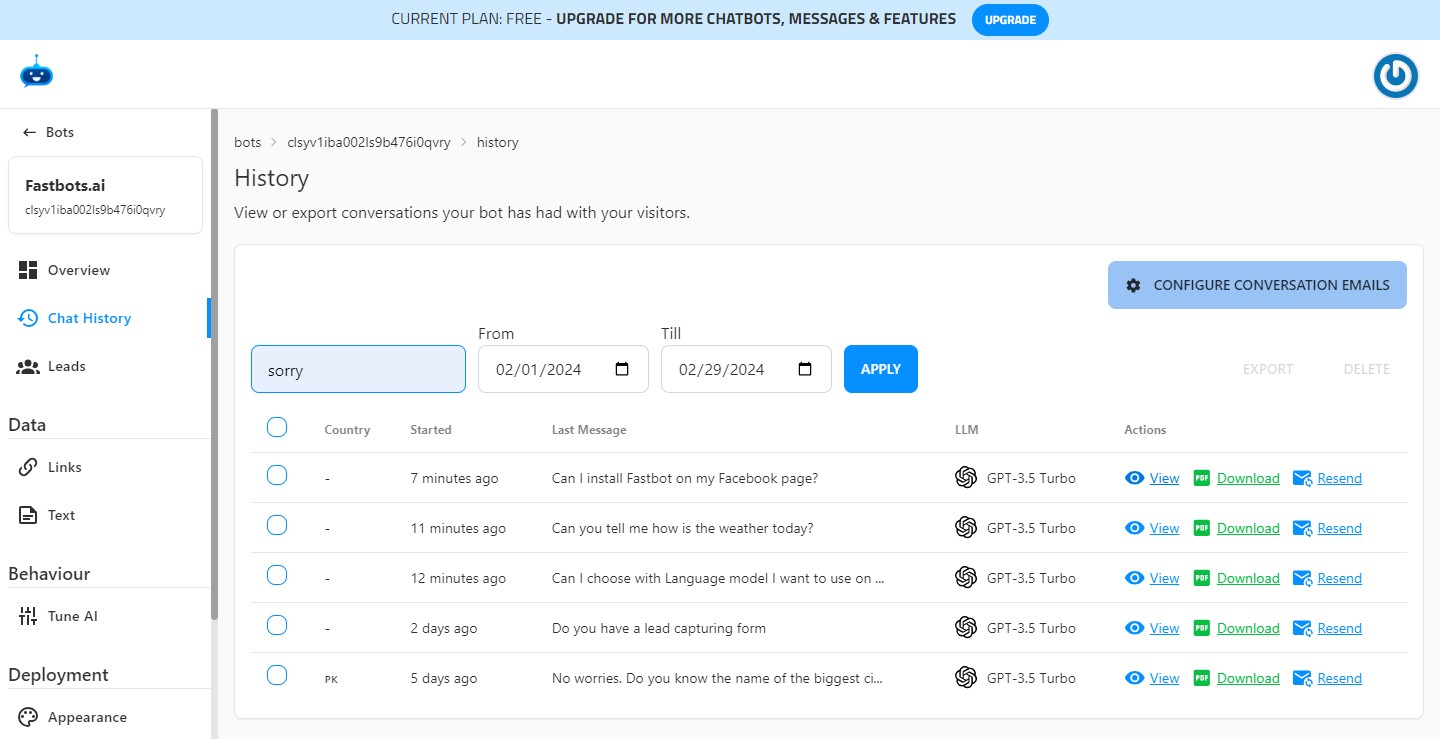This screenshot has width=1440, height=739.
Task: Click the PK country cell
Action: (x=331, y=679)
